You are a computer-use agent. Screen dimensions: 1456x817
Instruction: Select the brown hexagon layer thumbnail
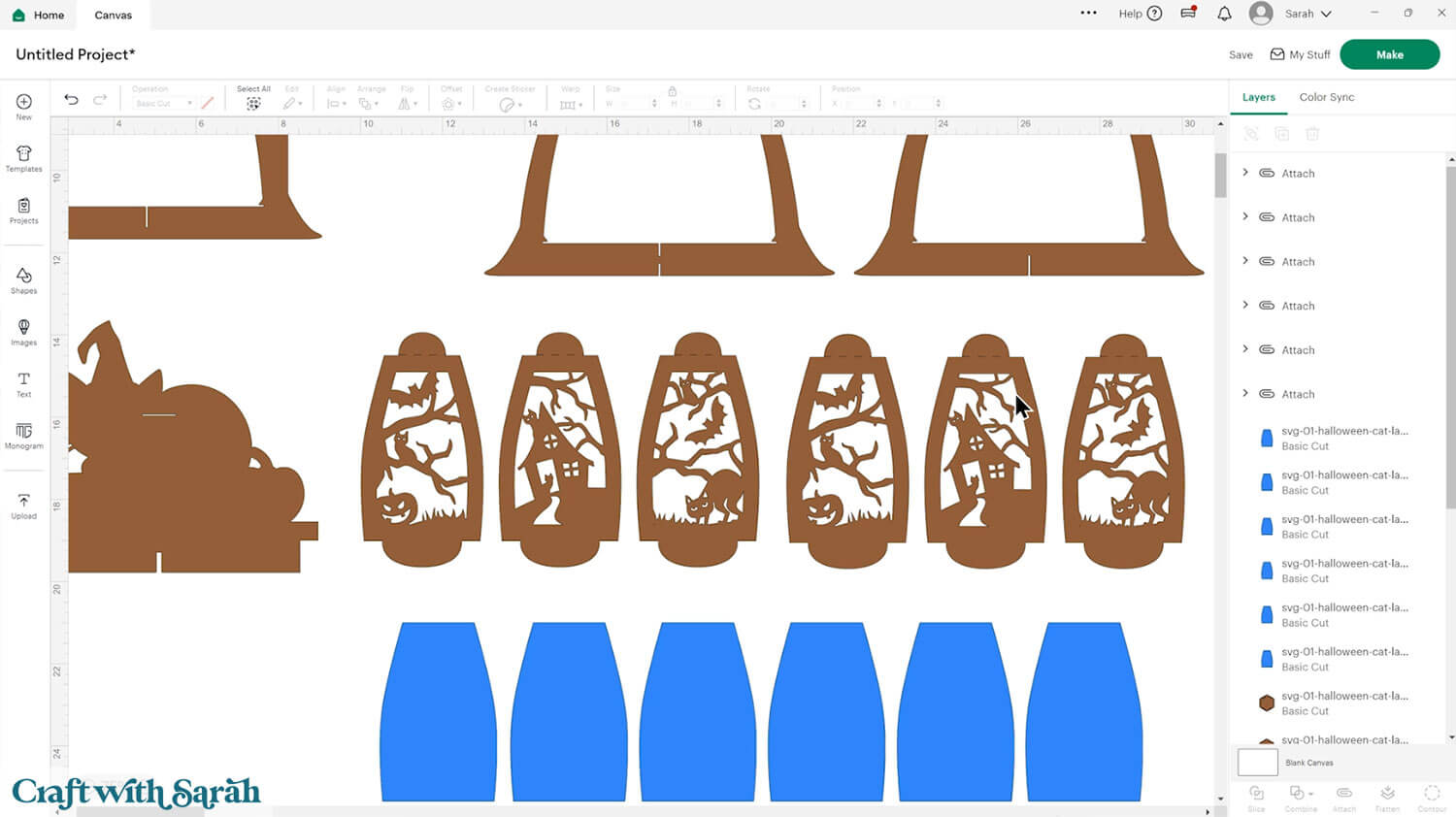tap(1266, 703)
